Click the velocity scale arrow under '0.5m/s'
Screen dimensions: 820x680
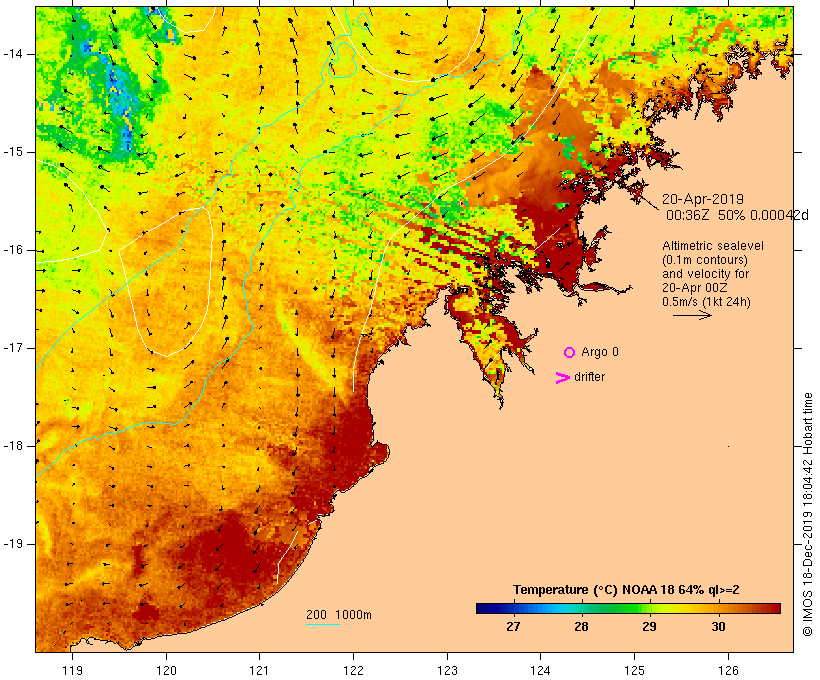pos(692,315)
